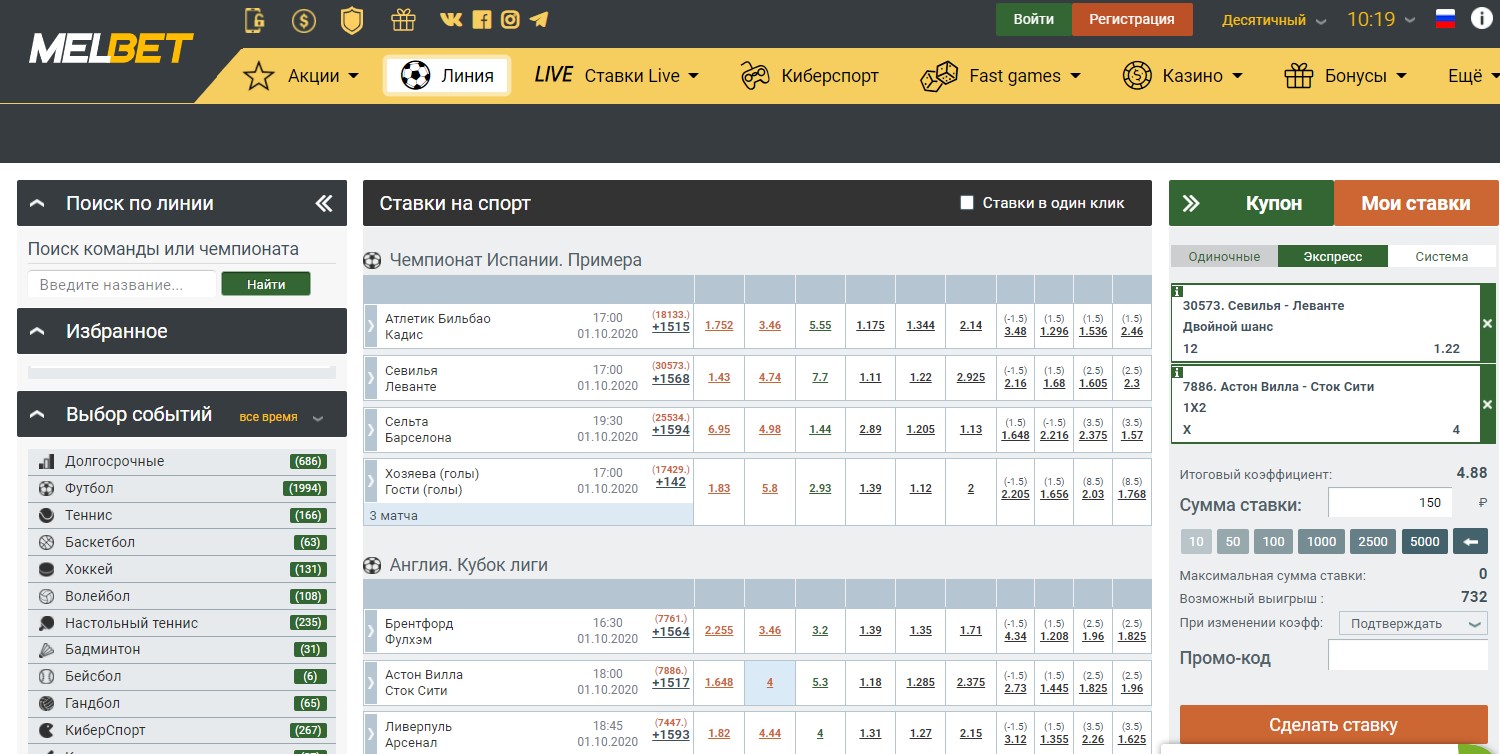Select the Система bet type tab
The height and width of the screenshot is (754, 1500).
point(1442,257)
